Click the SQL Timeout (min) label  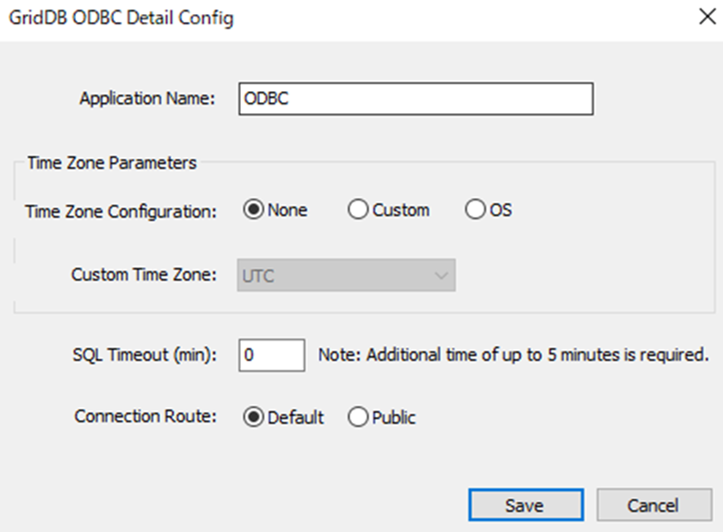point(144,354)
